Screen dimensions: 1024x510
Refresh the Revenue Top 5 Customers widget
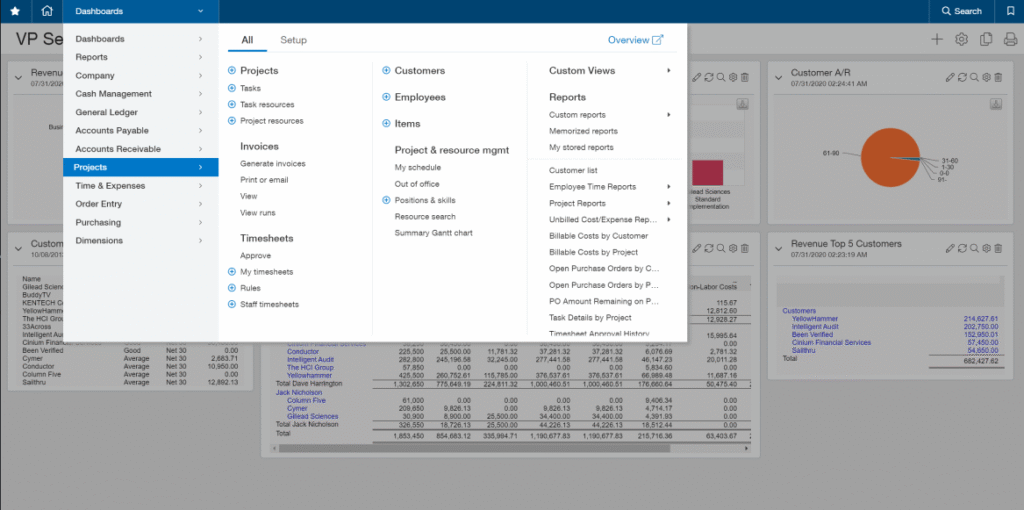(962, 248)
